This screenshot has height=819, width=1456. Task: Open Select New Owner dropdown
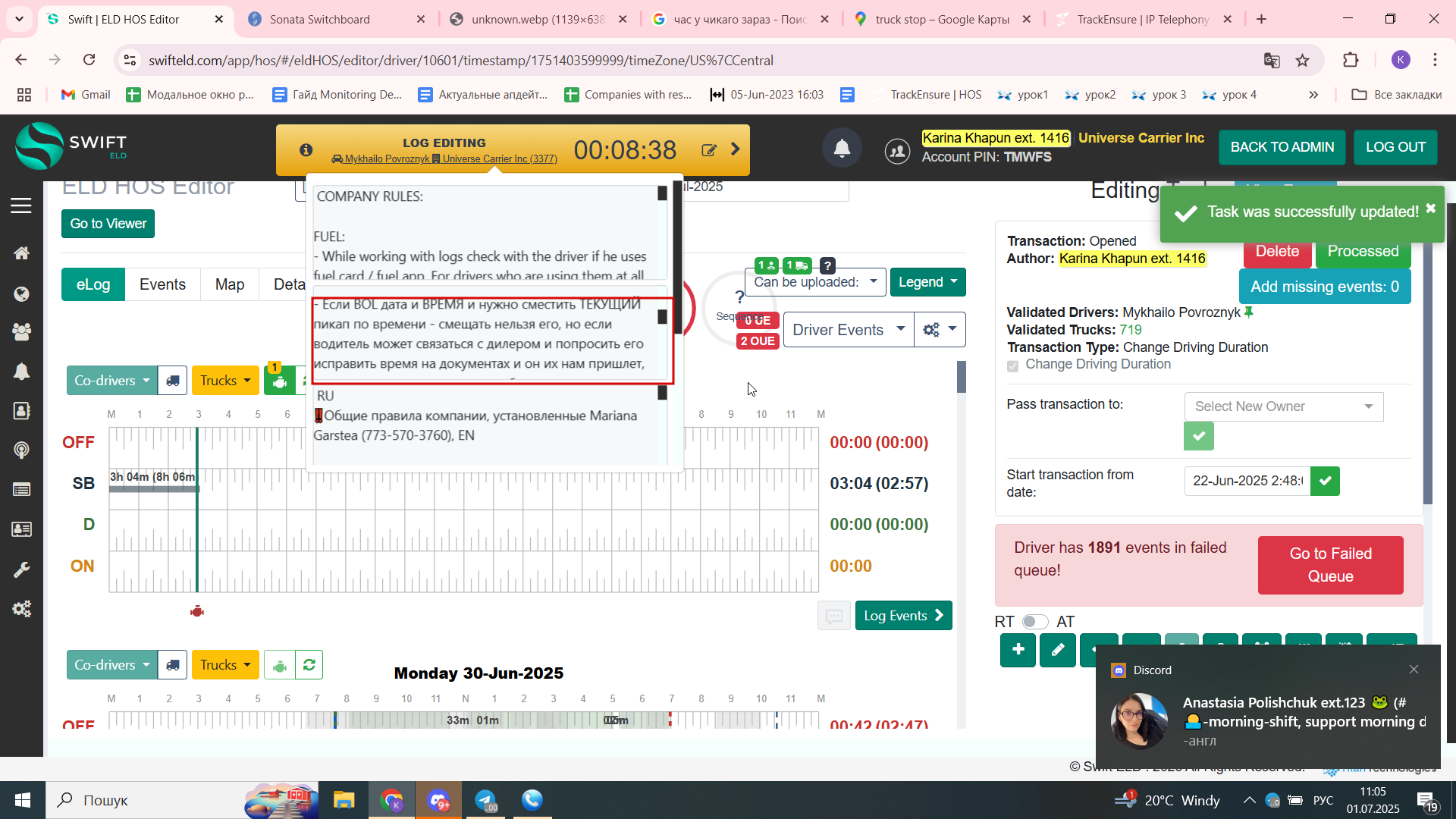point(1283,406)
